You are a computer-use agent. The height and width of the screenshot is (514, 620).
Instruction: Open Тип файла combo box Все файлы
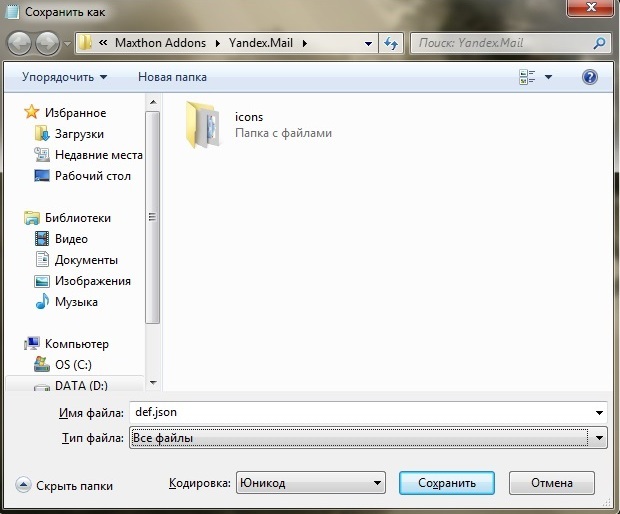(368, 437)
